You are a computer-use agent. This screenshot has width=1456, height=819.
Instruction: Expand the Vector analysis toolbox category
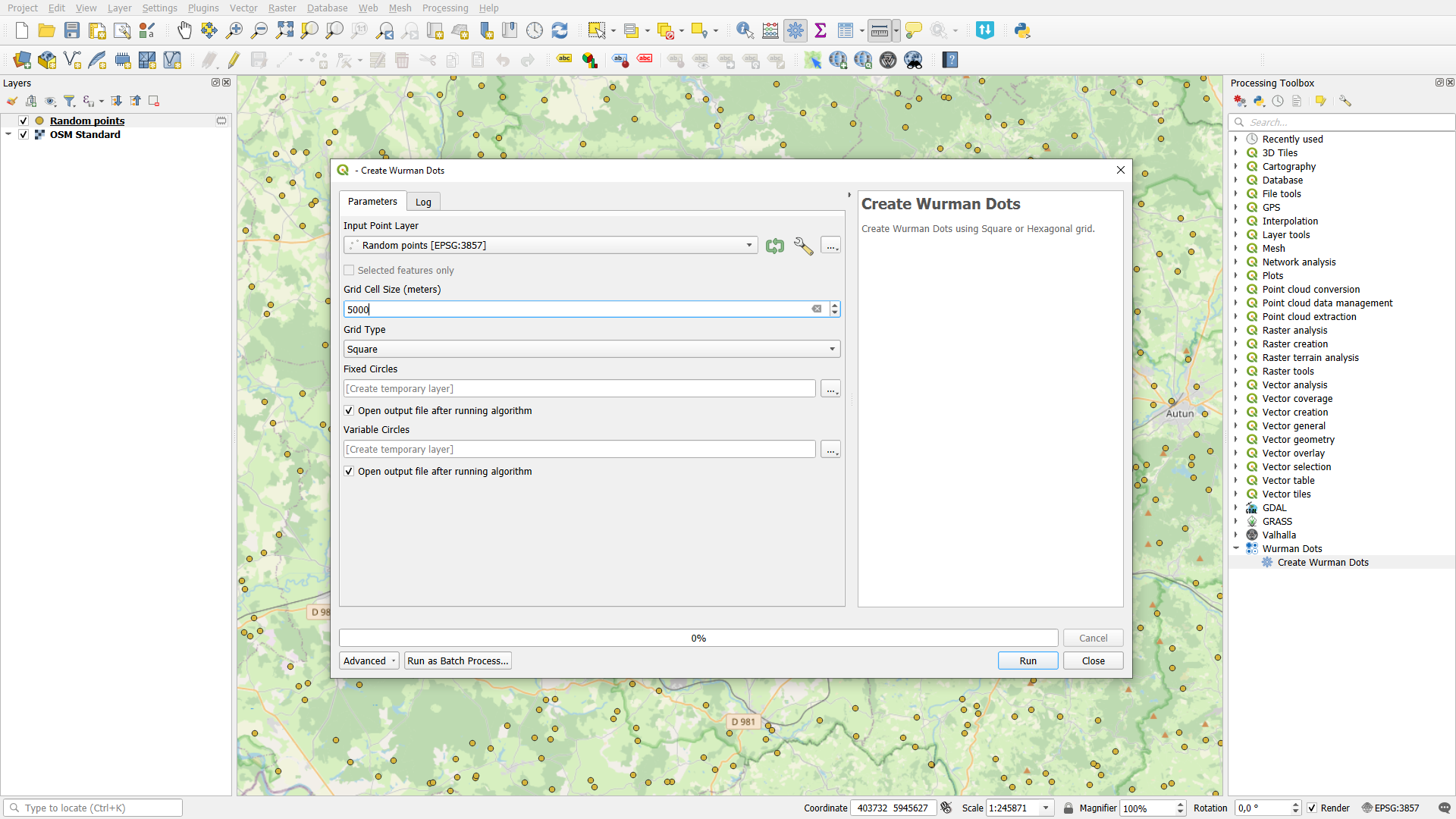coord(1238,384)
